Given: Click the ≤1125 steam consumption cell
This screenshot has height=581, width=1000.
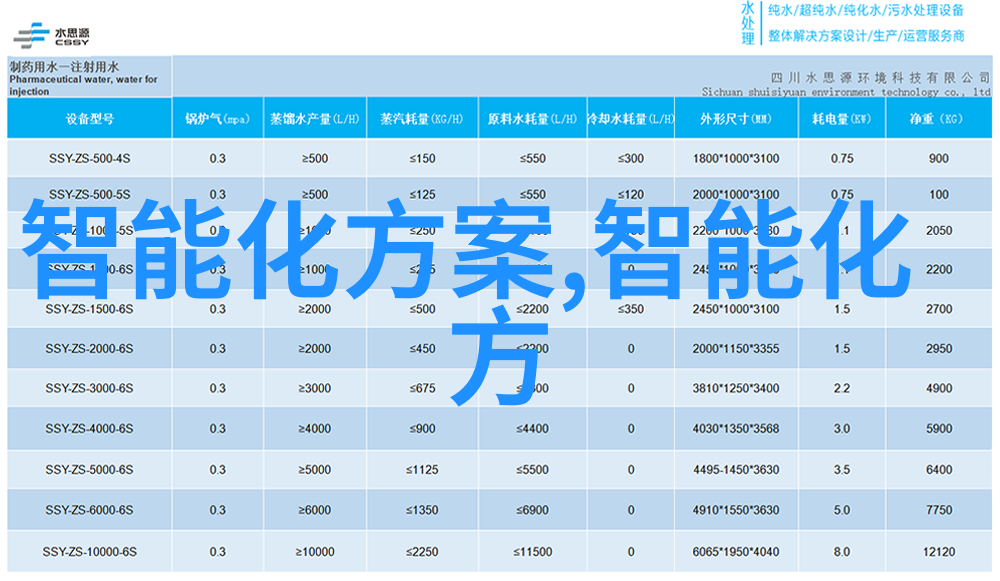Looking at the screenshot, I should point(422,470).
